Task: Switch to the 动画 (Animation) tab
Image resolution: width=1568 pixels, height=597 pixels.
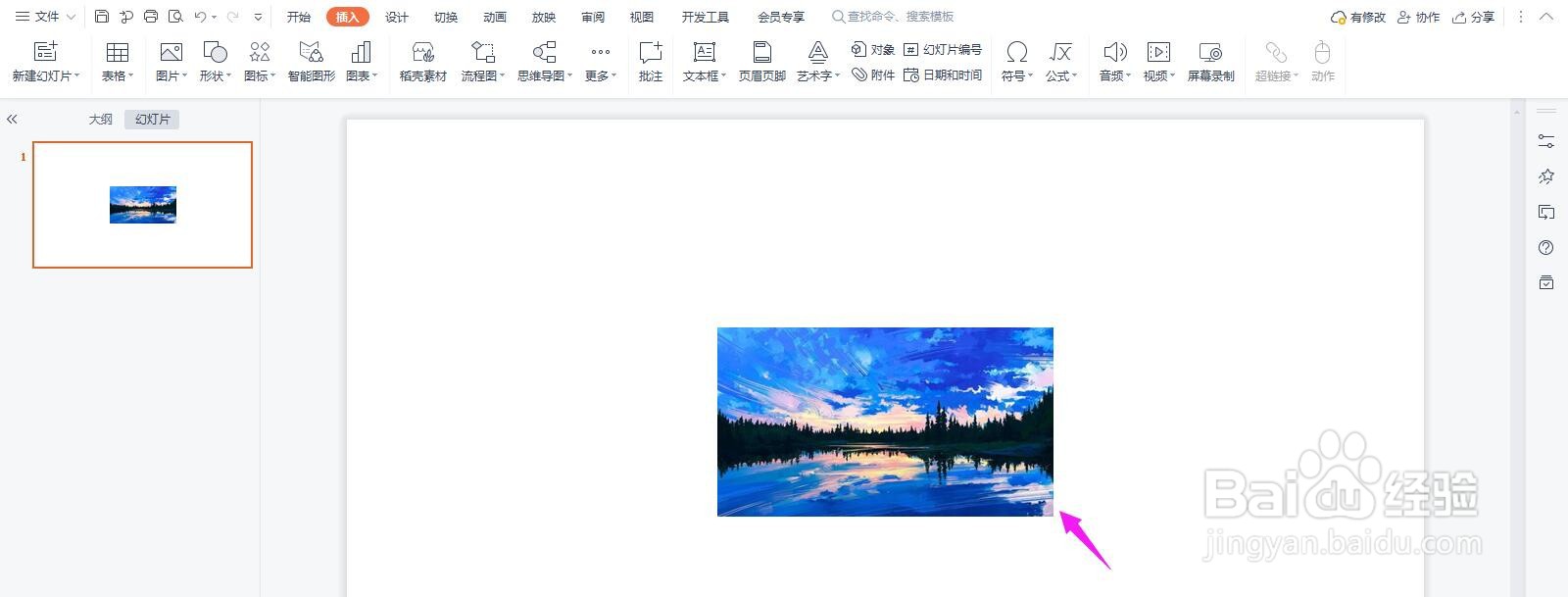Action: [x=495, y=17]
